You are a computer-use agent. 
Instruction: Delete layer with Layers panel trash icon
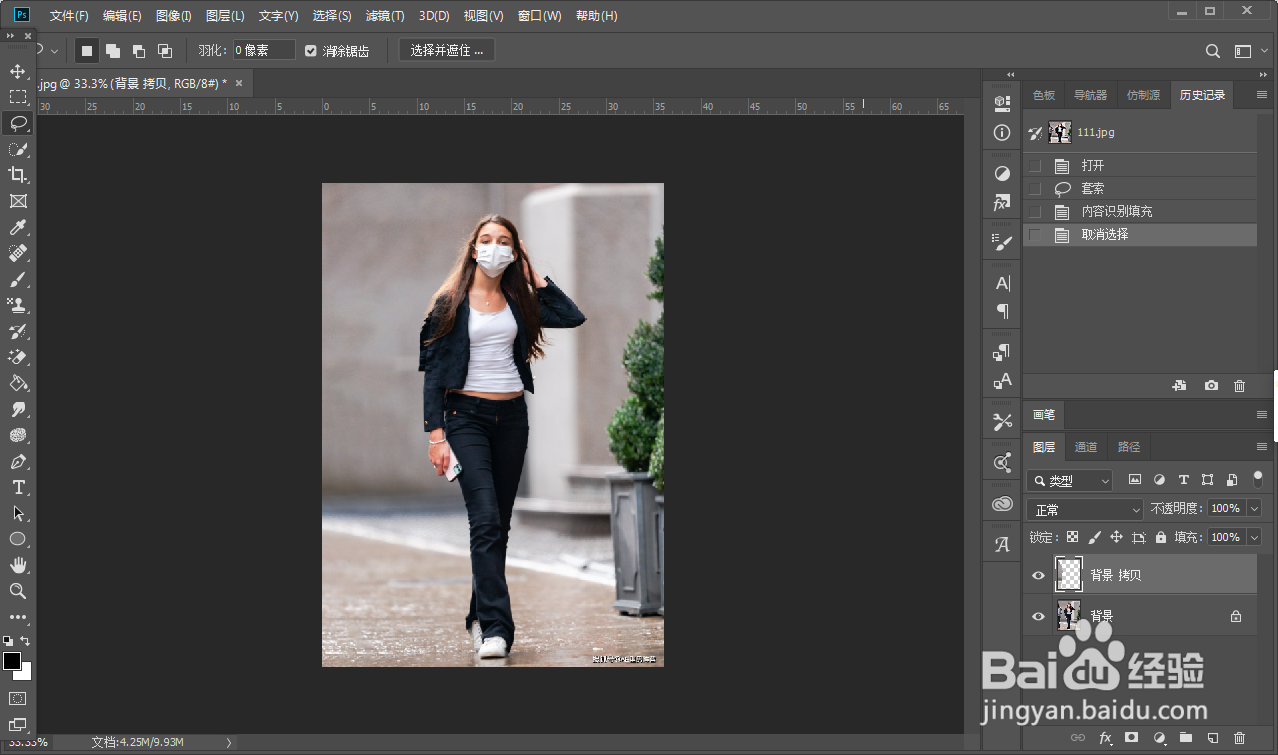tap(1239, 738)
